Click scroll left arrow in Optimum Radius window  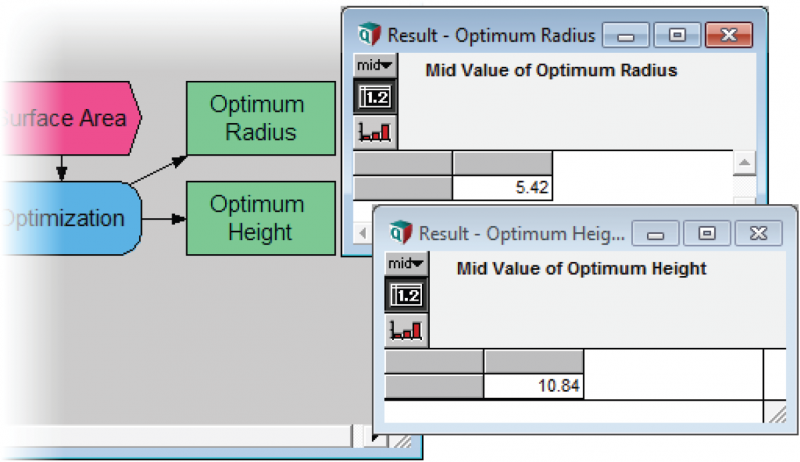(362, 233)
